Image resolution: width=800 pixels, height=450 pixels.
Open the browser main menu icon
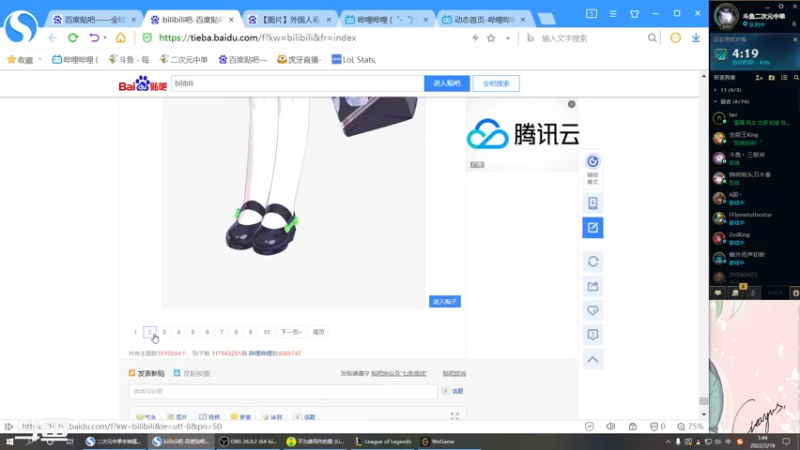613,14
